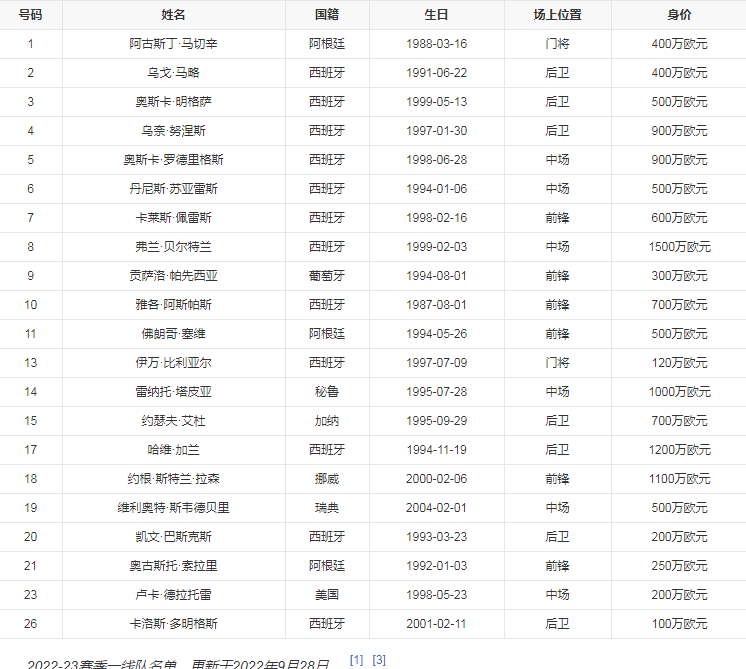Click the 身价 column header
The height and width of the screenshot is (669, 746).
679,15
